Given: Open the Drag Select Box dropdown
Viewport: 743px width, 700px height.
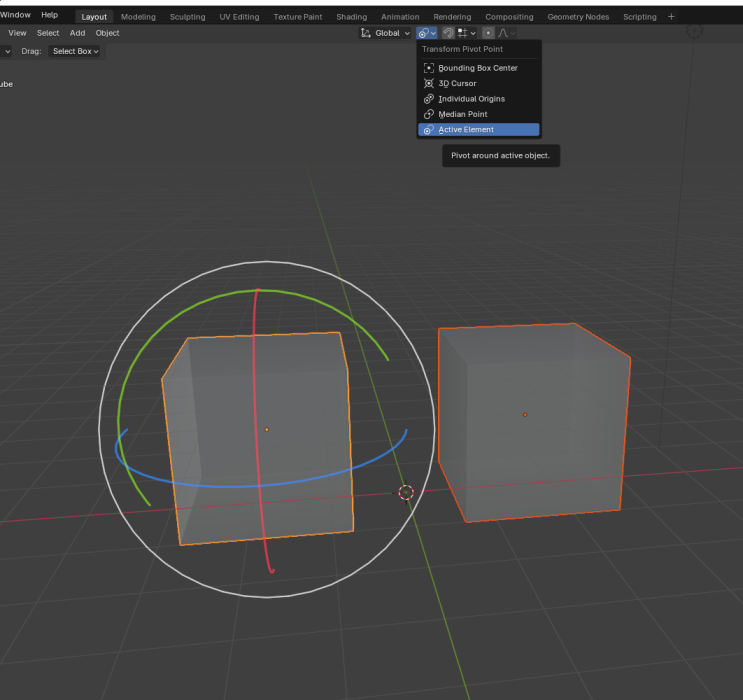Looking at the screenshot, I should pyautogui.click(x=76, y=51).
